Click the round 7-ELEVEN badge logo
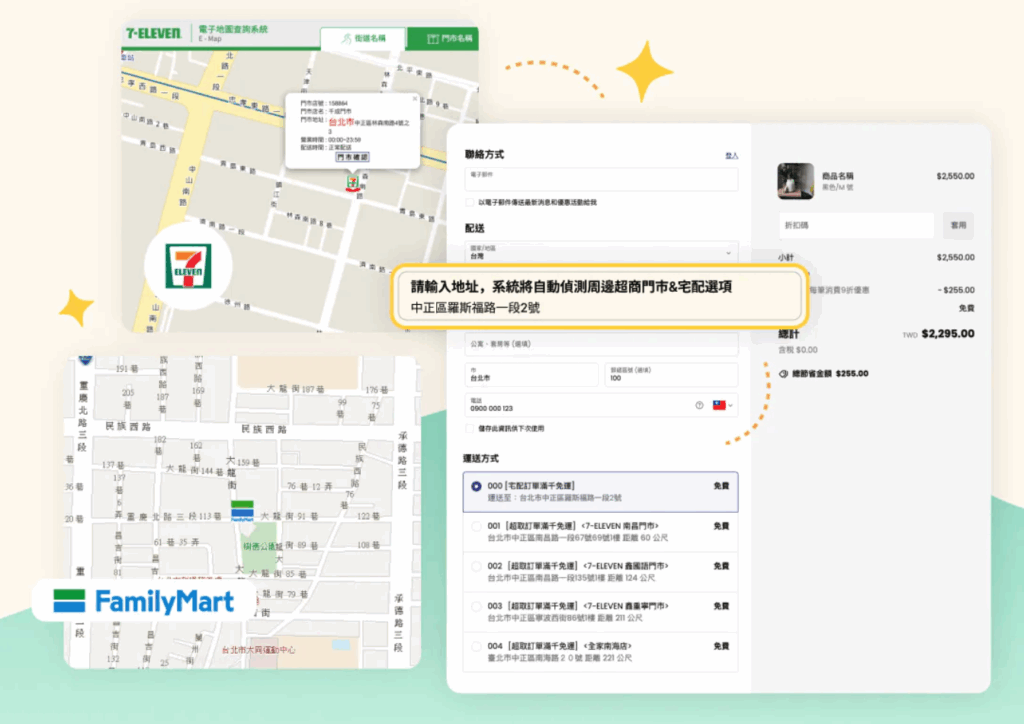 188,266
